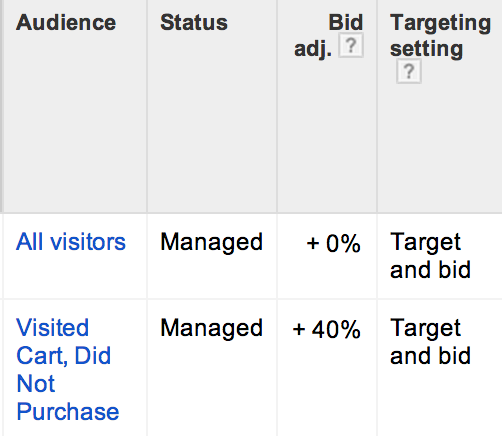
Task: Edit the + 40% bid adjustment value
Action: tap(327, 329)
